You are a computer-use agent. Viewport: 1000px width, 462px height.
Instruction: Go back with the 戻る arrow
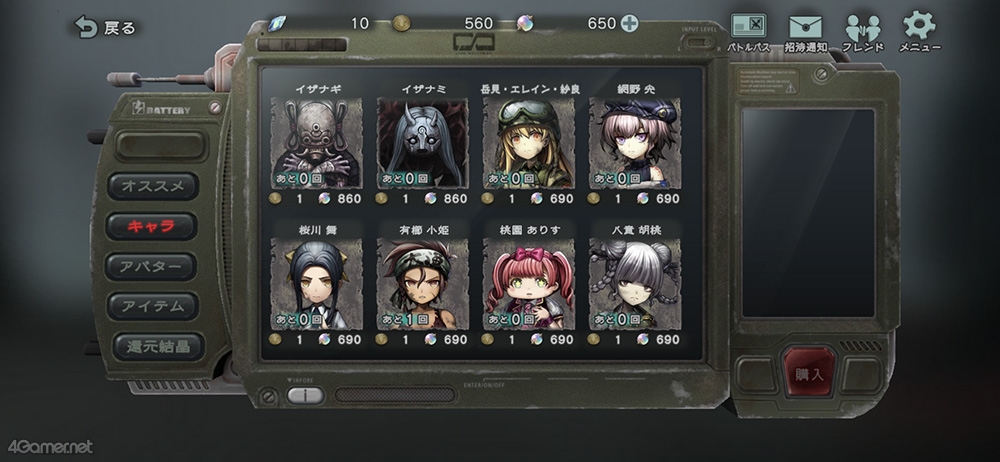click(x=105, y=27)
